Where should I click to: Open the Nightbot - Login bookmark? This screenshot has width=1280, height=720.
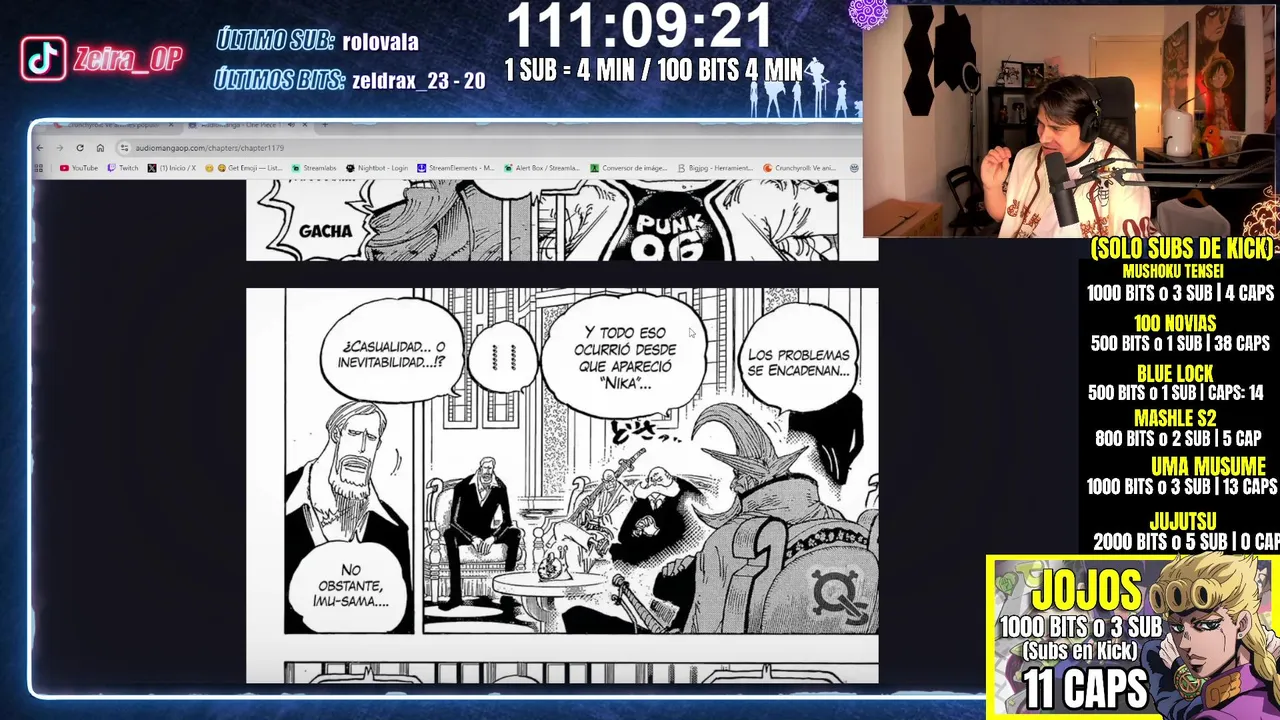pos(376,168)
